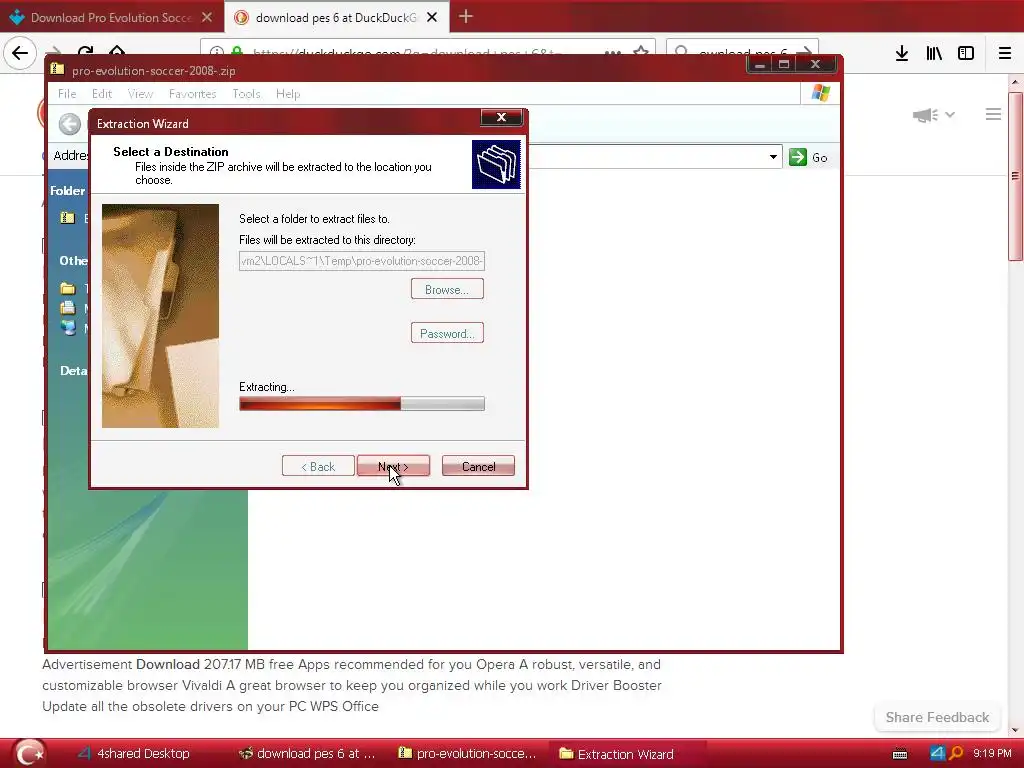Open page actions three-dots icon
Viewport: 1024px width, 768px height.
(613, 52)
